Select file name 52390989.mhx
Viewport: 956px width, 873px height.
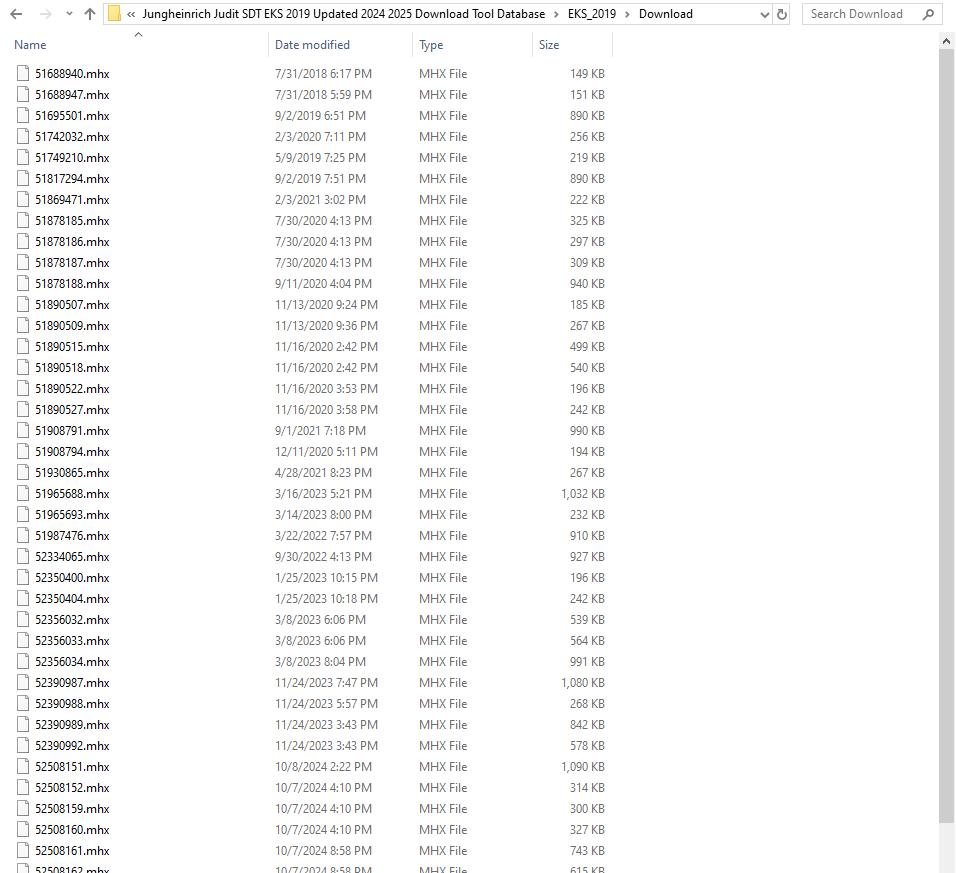point(72,724)
